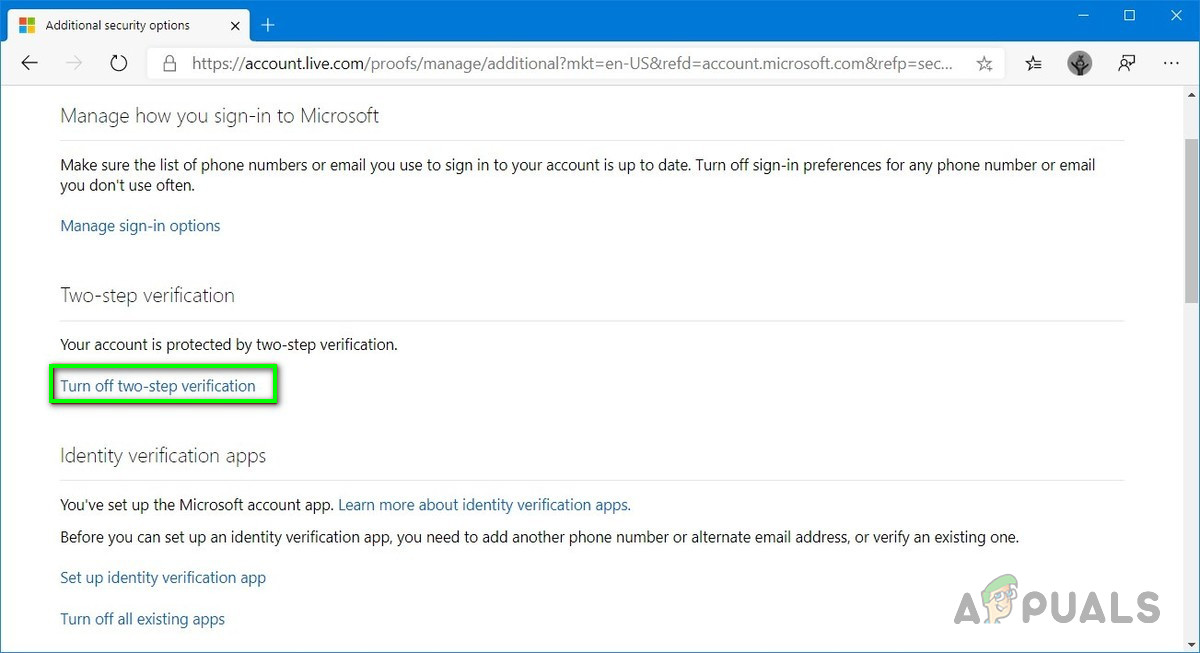1200x653 pixels.
Task: Click the scrollbar up arrow
Action: pos(1191,96)
